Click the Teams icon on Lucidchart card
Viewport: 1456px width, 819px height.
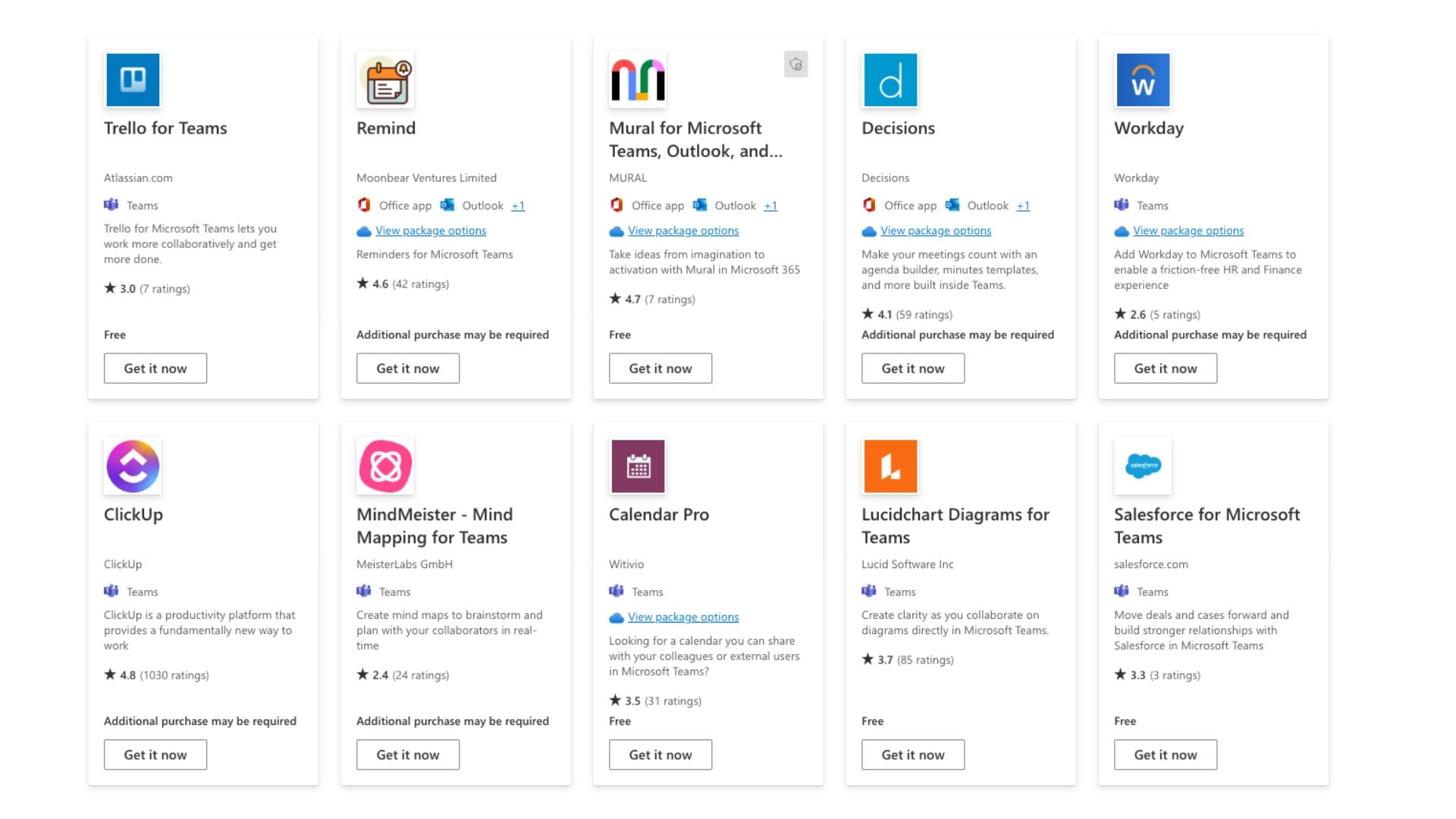click(869, 591)
